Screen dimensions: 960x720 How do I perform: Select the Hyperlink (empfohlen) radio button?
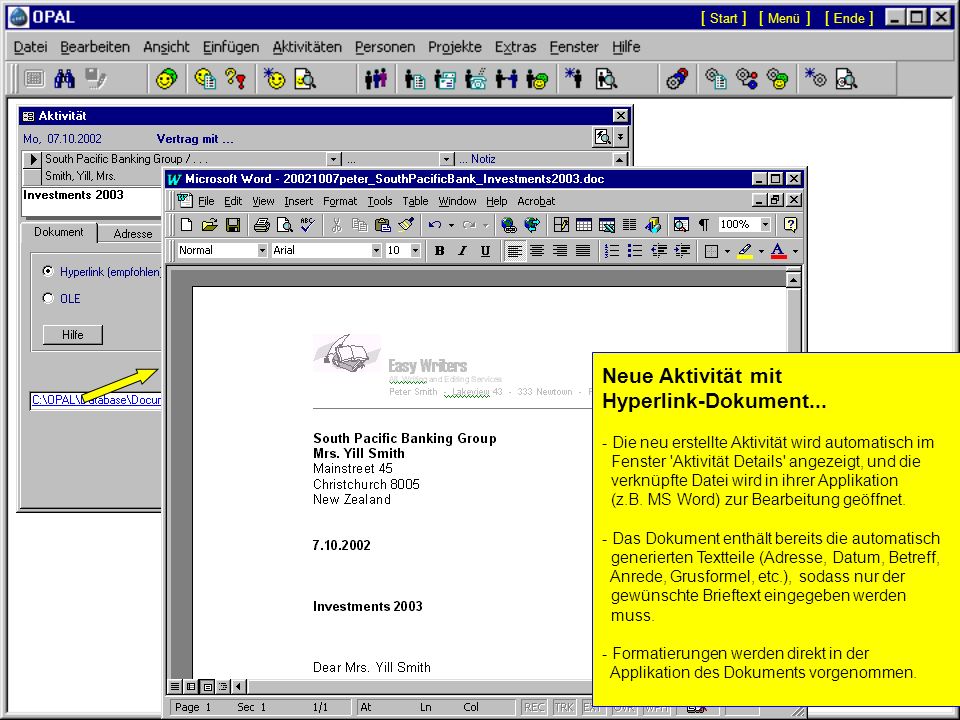pyautogui.click(x=48, y=271)
